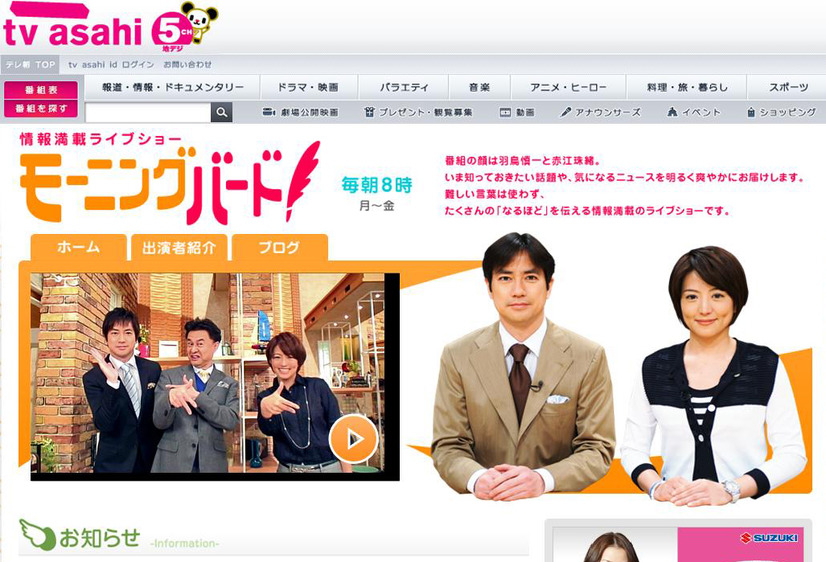Click the 番組の顔は羽鳥慎一と赤江珠緒 description line
Screen dimensions: 826x562
[x=523, y=161]
